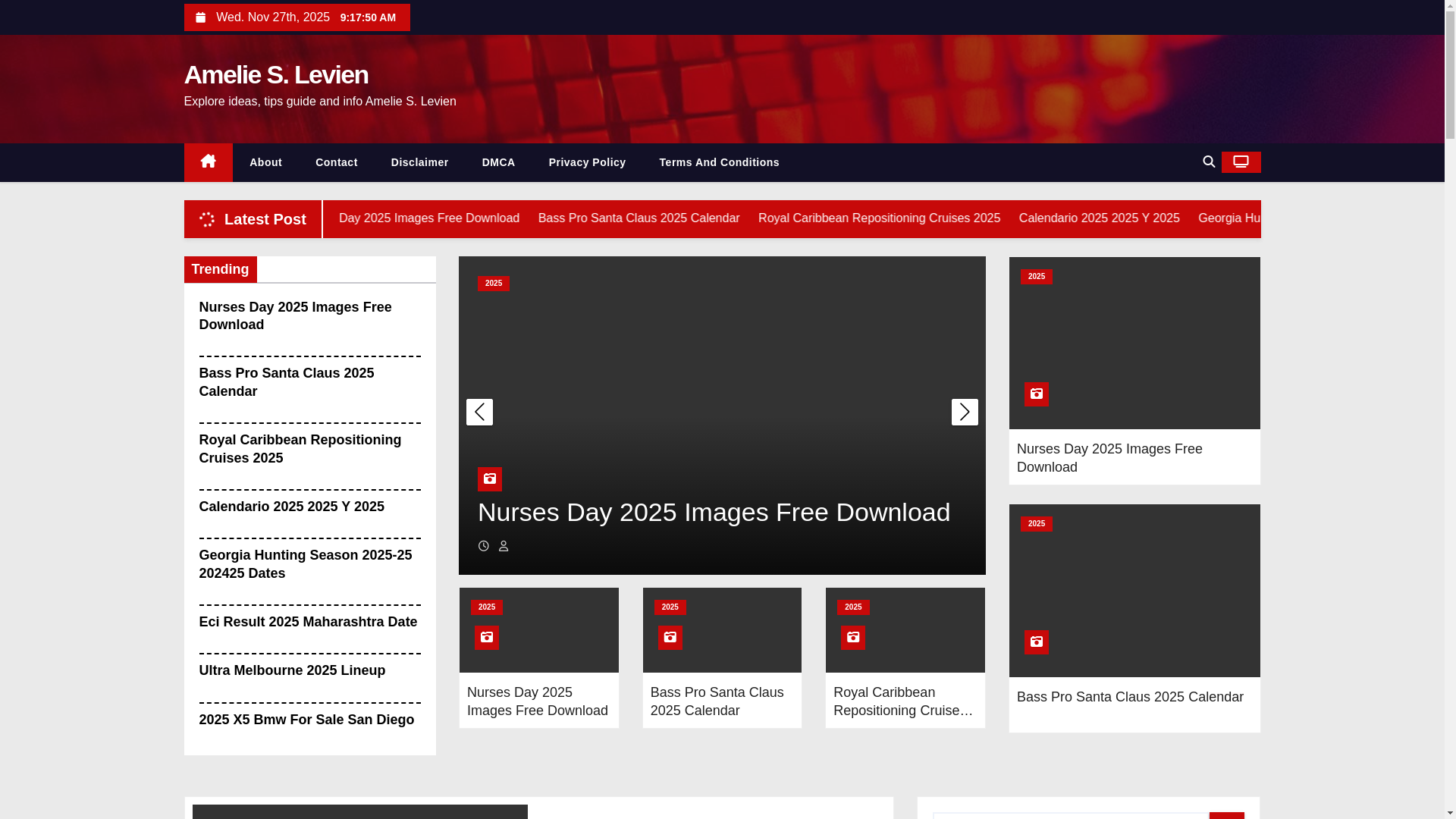This screenshot has width=1456, height=819.
Task: Click the Latest Post label
Action: [x=265, y=219]
